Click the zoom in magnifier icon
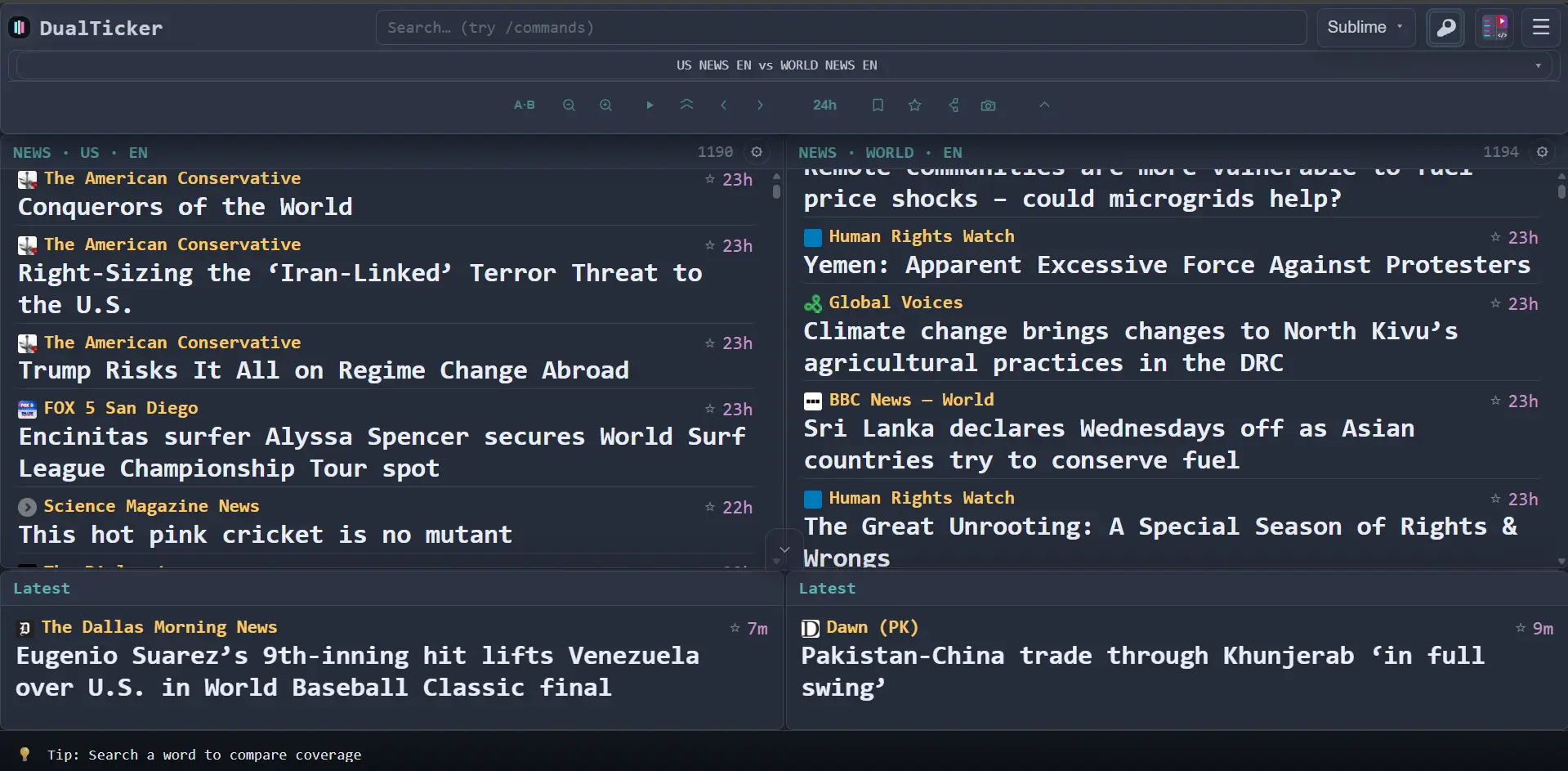The width and height of the screenshot is (1568, 771). 605,105
